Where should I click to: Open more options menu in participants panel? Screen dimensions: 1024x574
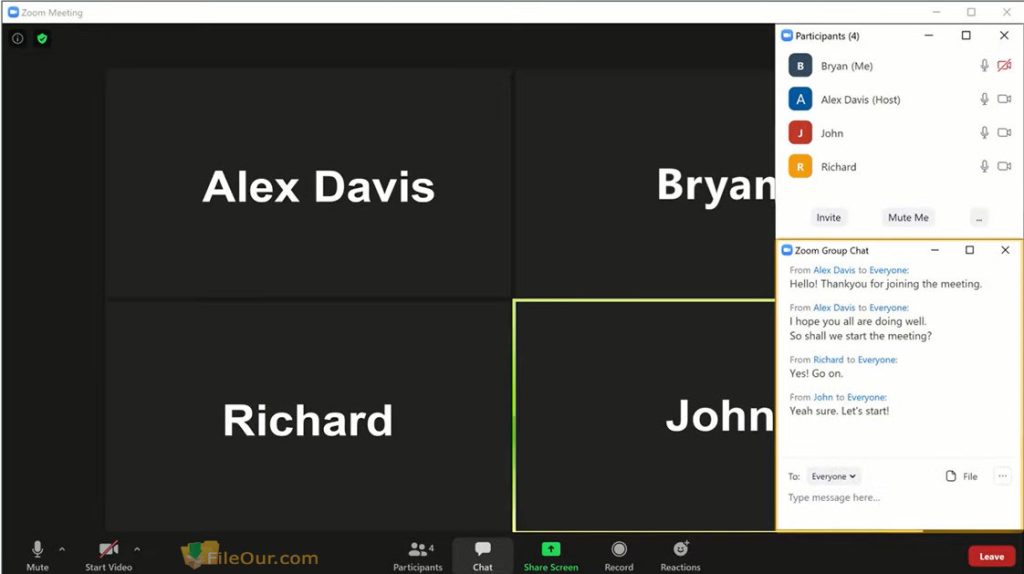tap(979, 217)
